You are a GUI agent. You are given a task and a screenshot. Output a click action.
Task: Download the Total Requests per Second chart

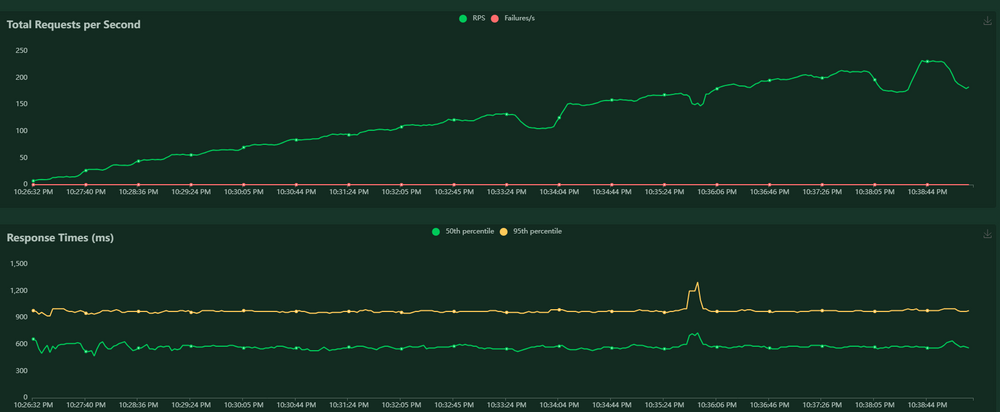988,21
